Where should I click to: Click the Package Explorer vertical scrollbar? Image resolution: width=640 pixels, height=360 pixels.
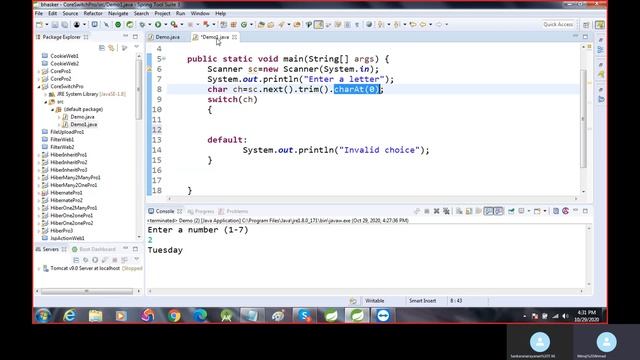(139, 90)
